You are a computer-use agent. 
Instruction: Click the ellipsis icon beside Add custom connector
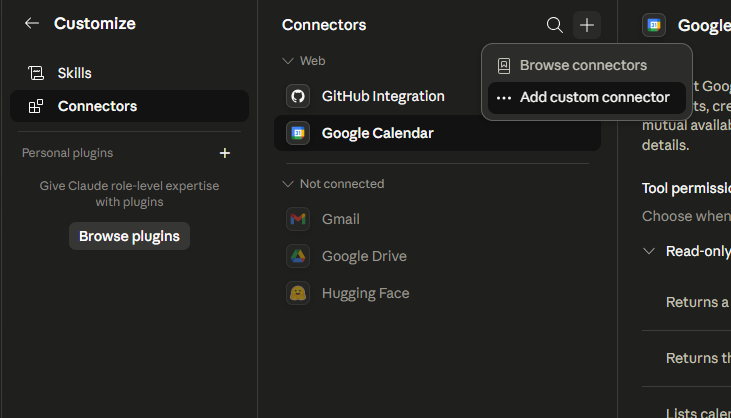point(504,98)
